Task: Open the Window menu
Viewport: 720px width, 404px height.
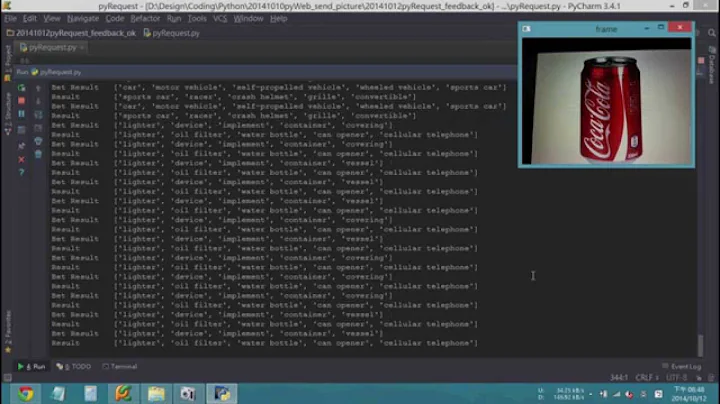Action: (248, 18)
